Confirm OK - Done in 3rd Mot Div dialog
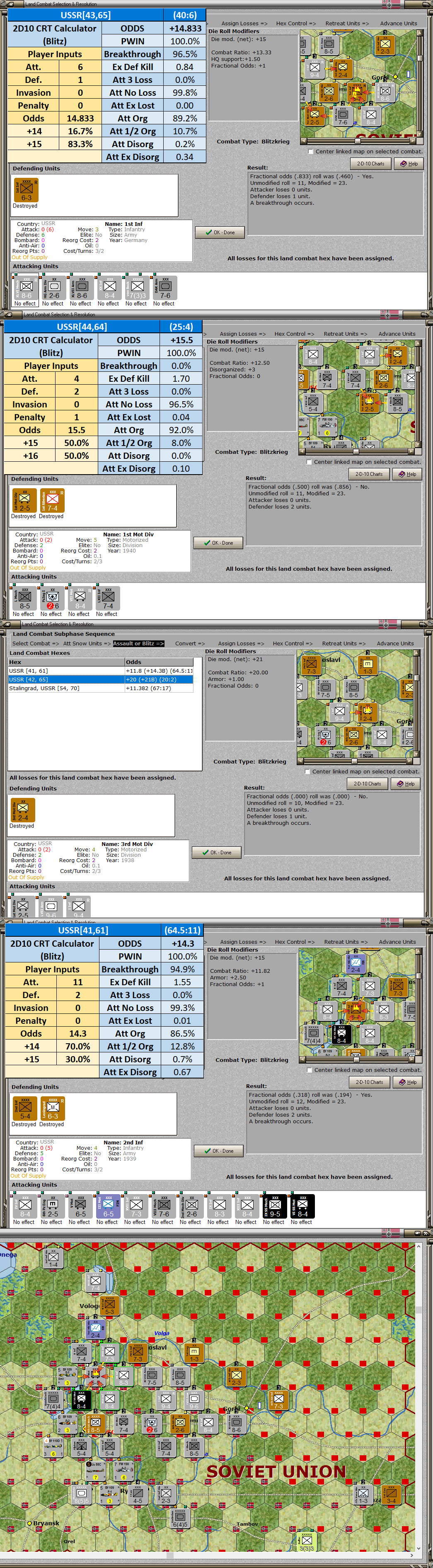The width and height of the screenshot is (433, 1568). tap(216, 852)
